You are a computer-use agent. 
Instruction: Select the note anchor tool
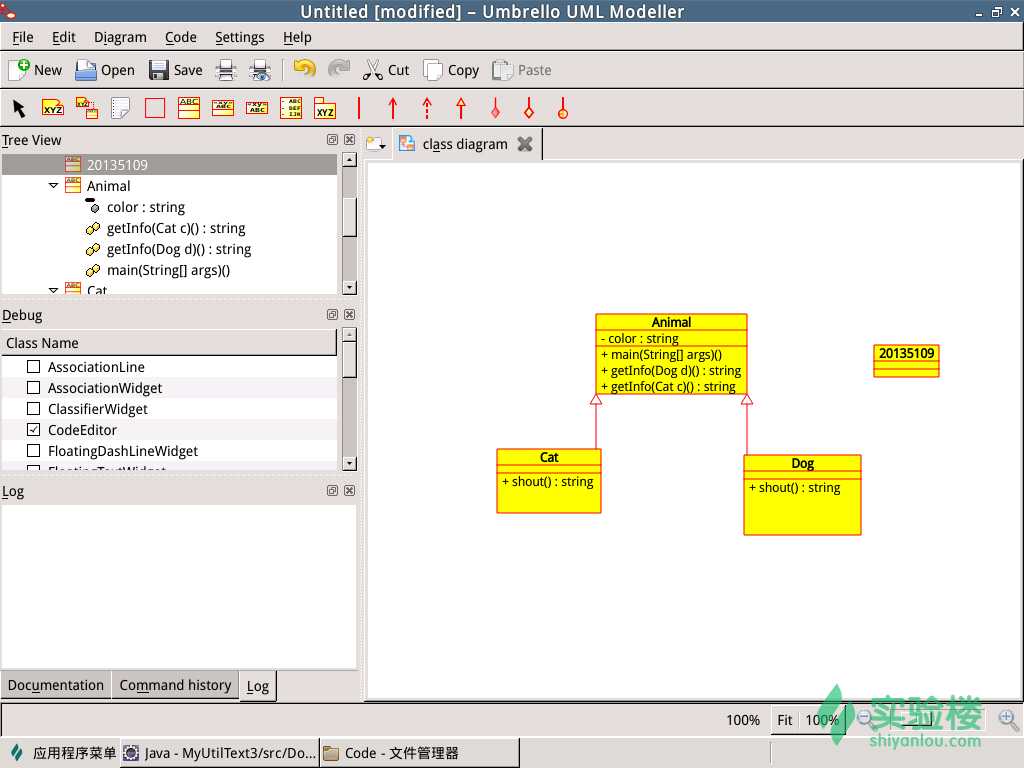pos(87,108)
